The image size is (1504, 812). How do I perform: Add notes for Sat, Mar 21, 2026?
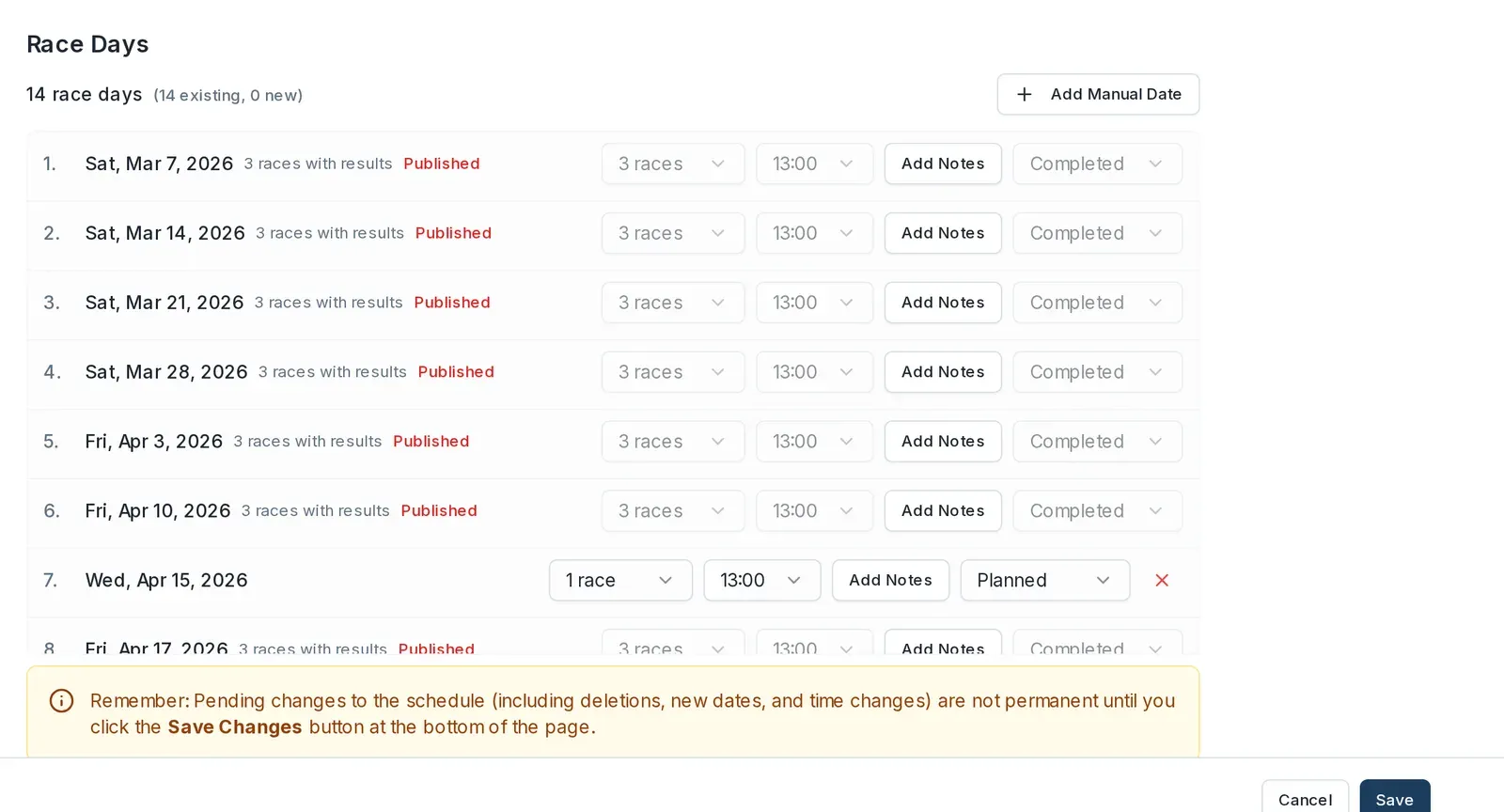pos(943,303)
